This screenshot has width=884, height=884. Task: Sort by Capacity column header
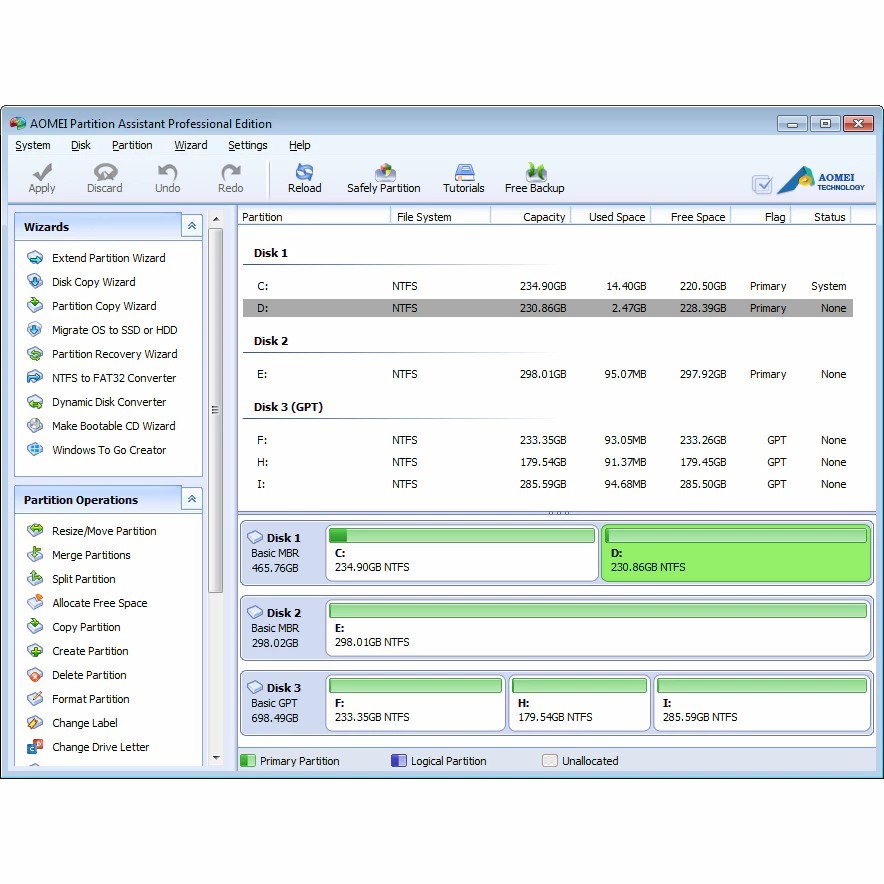click(x=543, y=217)
